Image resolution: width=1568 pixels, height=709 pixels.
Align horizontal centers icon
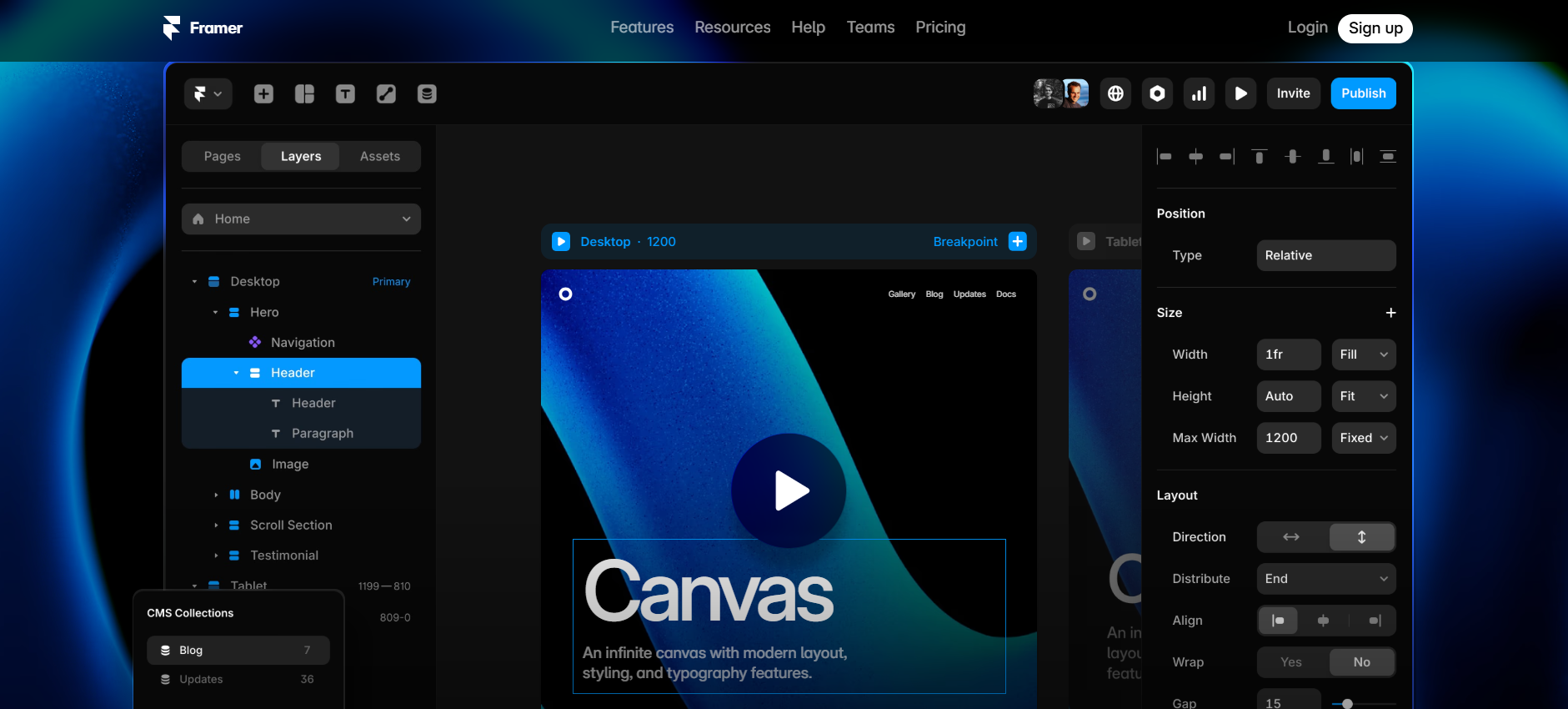[x=1195, y=156]
